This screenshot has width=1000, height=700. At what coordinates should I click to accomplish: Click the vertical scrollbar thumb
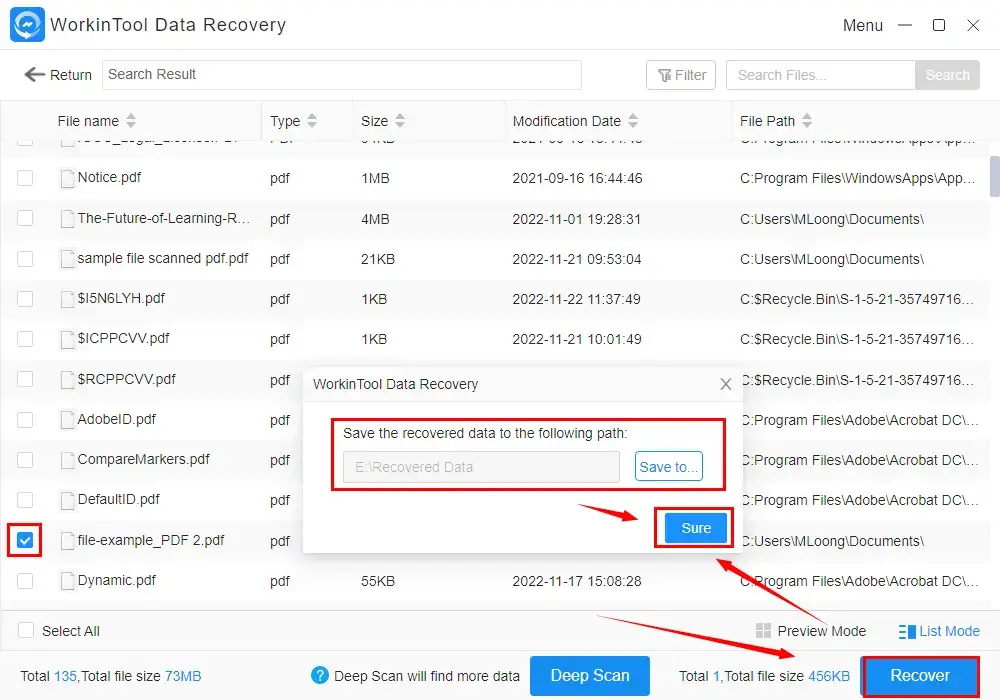(x=994, y=176)
